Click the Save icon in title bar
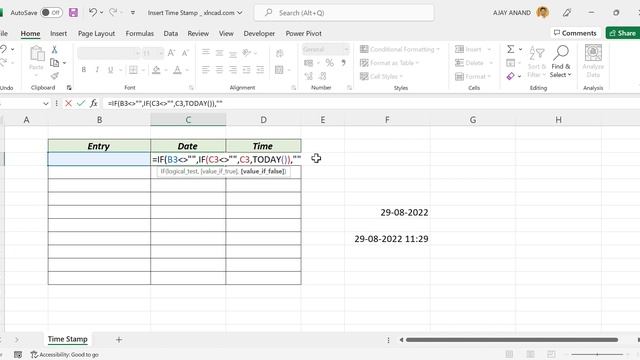The height and width of the screenshot is (360, 640). click(73, 13)
